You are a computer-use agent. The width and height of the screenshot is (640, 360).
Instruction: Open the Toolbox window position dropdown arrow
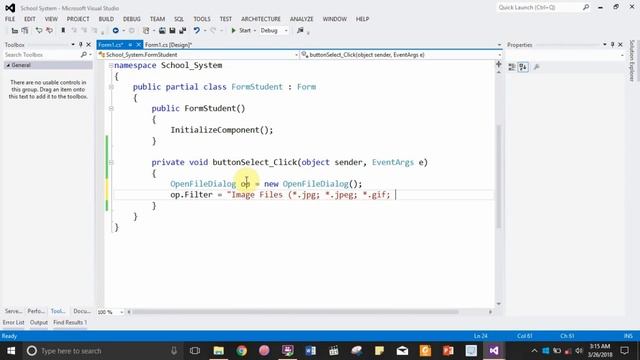(73, 44)
